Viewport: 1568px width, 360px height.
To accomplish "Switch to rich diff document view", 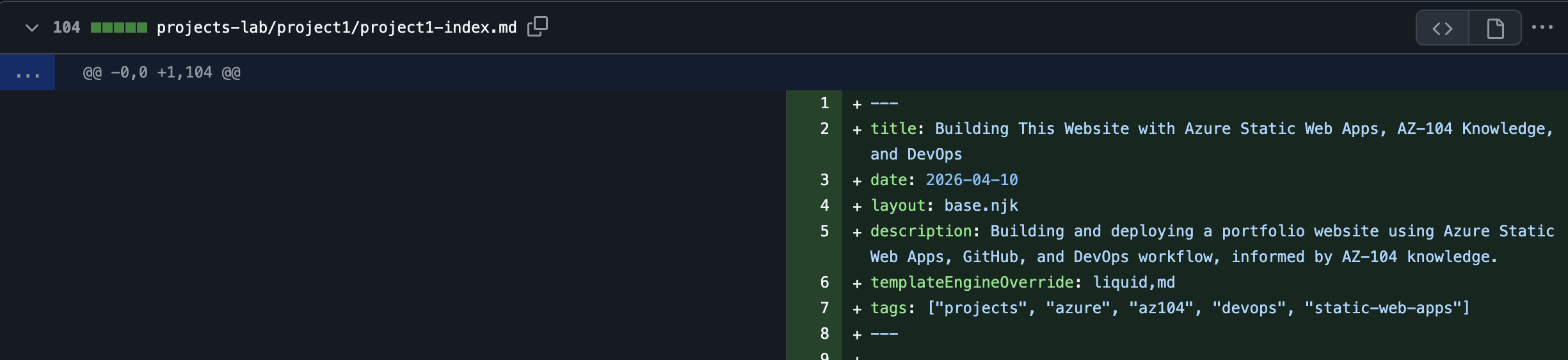I will [1495, 28].
